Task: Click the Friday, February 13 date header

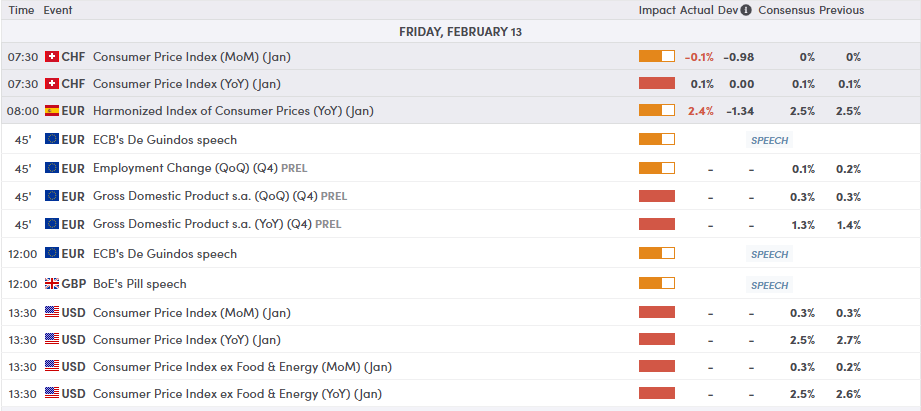Action: coord(460,32)
